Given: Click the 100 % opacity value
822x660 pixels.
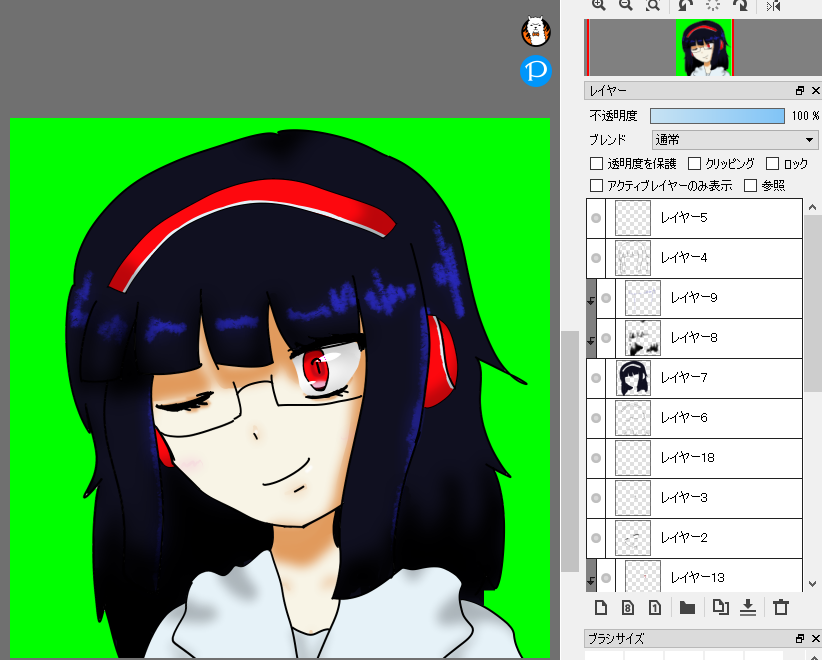Looking at the screenshot, I should pyautogui.click(x=805, y=116).
